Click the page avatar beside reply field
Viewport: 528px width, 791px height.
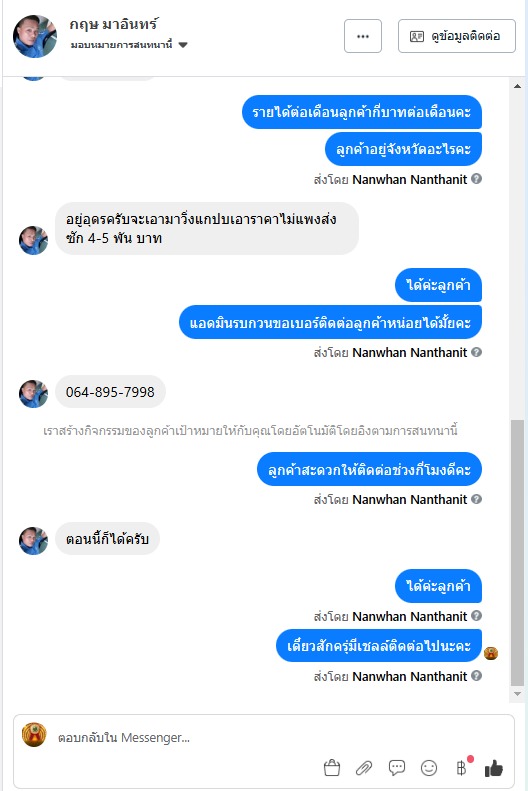click(34, 734)
